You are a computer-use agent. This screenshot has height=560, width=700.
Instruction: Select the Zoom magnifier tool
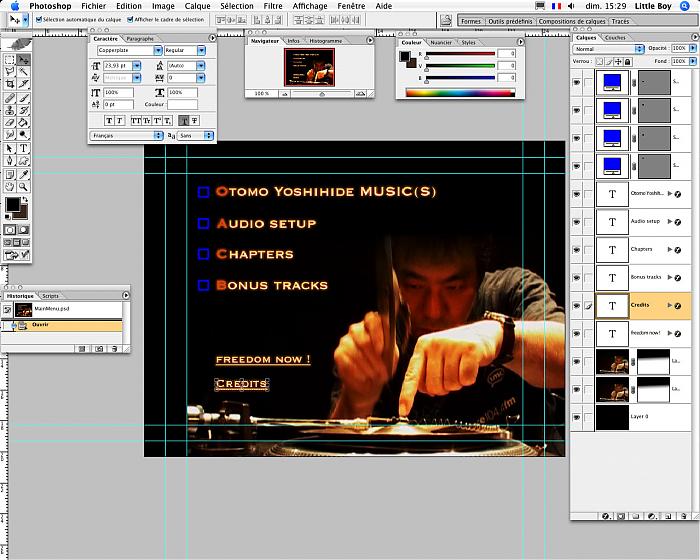[x=24, y=187]
